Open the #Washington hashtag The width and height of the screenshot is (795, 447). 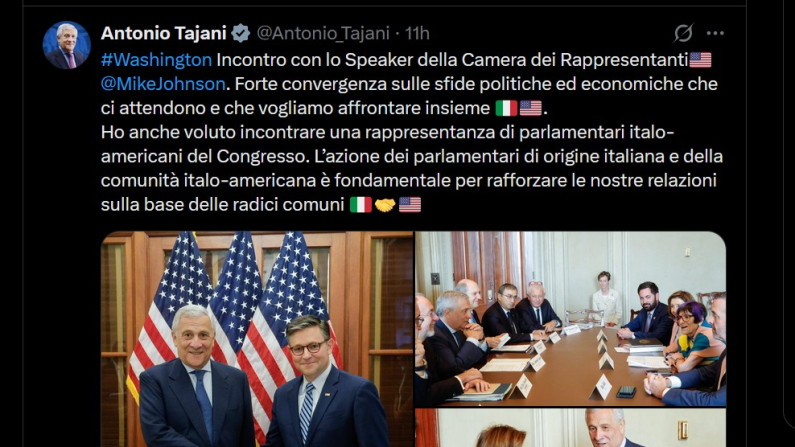pyautogui.click(x=156, y=60)
